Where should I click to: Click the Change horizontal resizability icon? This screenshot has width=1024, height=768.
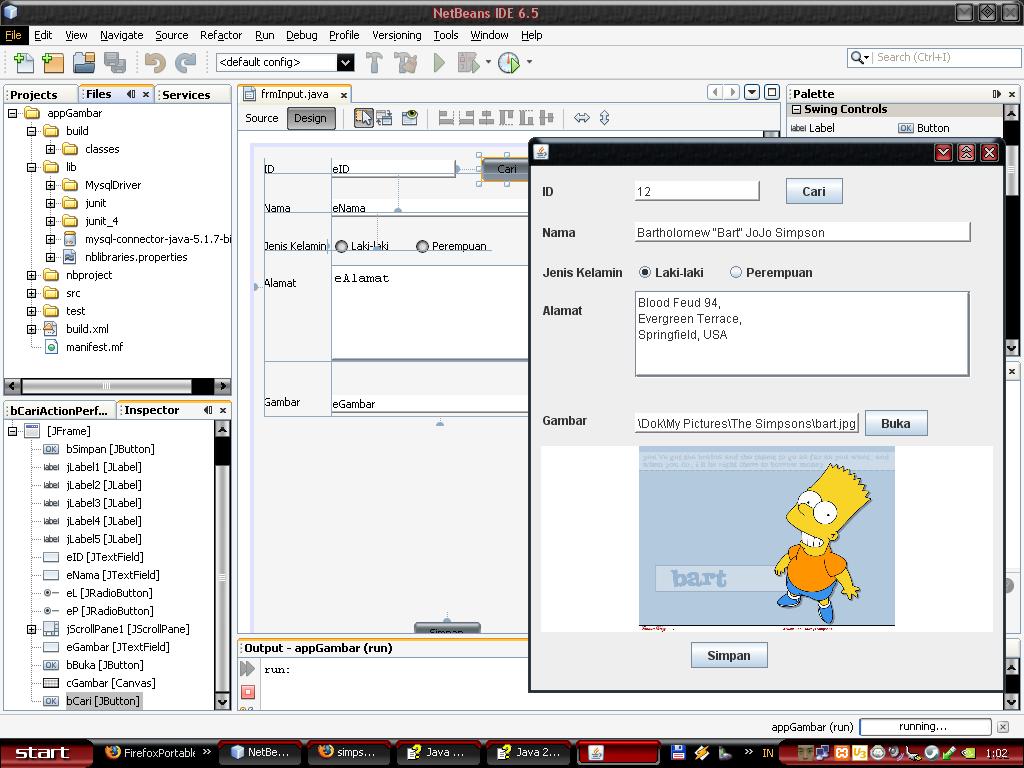click(x=582, y=118)
